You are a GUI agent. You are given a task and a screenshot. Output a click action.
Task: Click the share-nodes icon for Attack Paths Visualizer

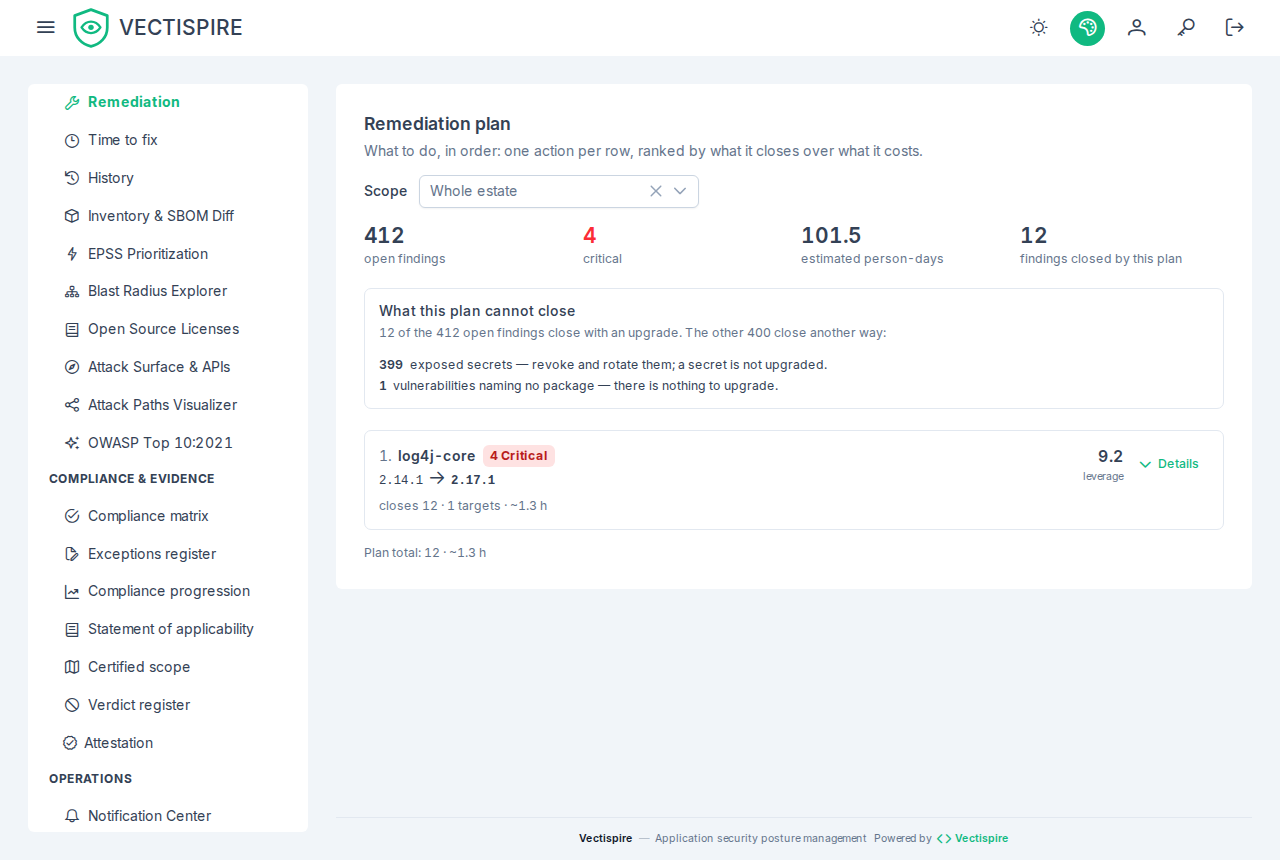tap(72, 405)
